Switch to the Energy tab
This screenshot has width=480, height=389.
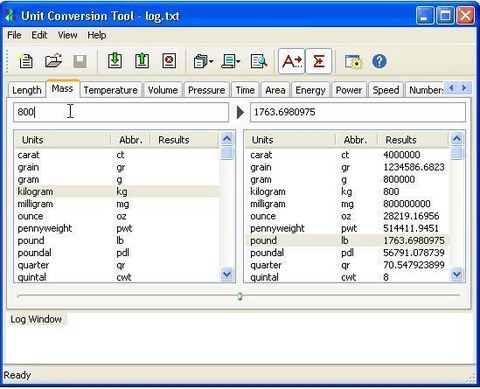[x=310, y=90]
